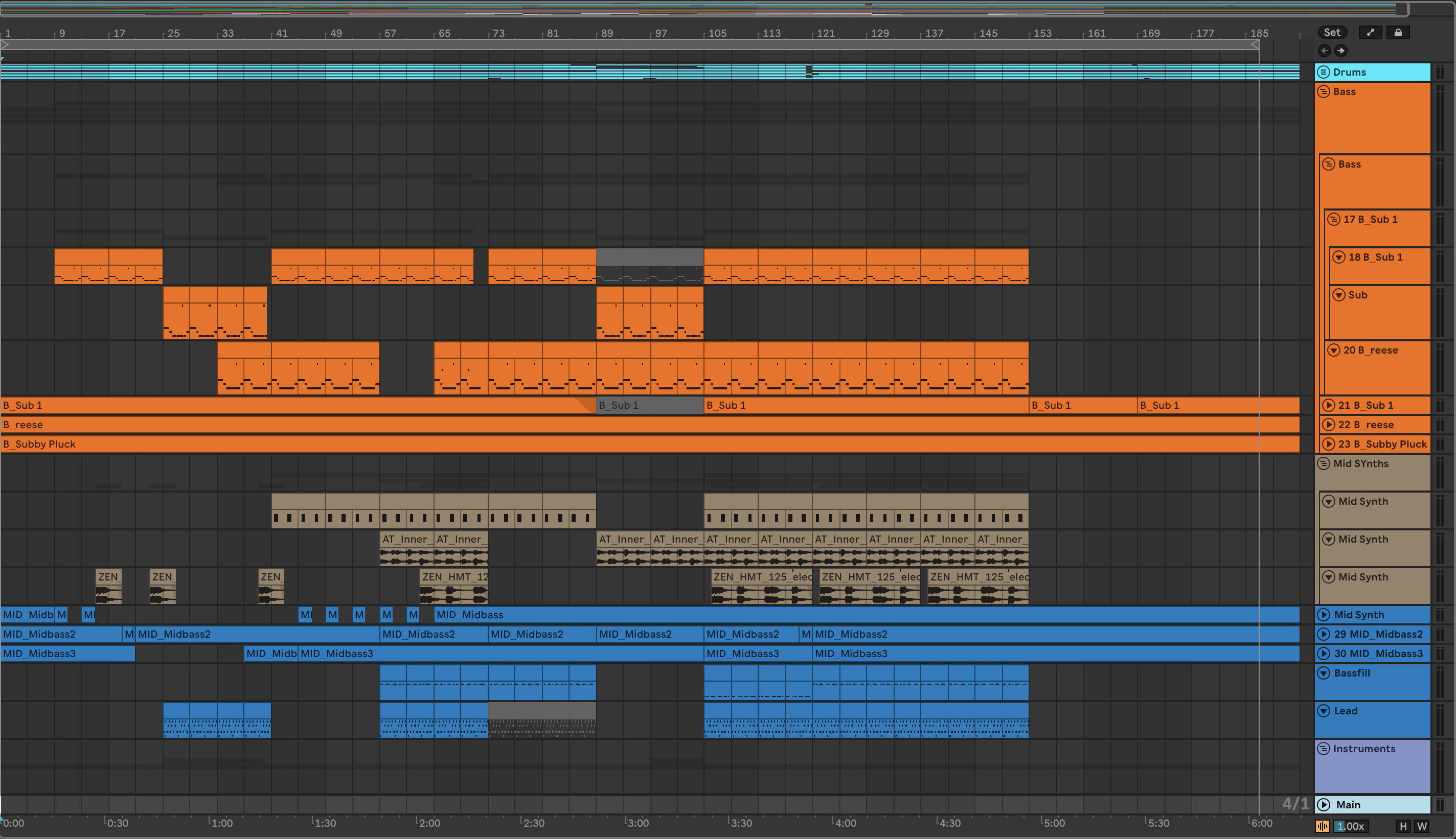The height and width of the screenshot is (839, 1456).
Task: Click the 1.00x lane height zoom field
Action: tap(1351, 826)
